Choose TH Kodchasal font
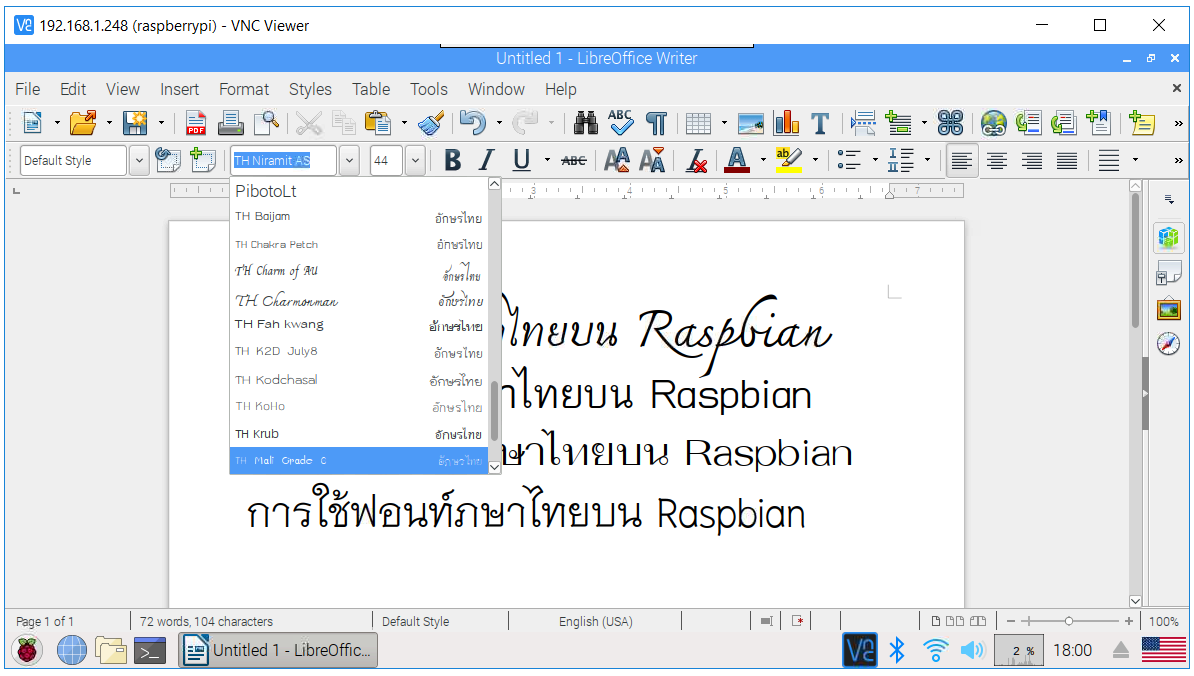The image size is (1194, 676). [x=359, y=380]
